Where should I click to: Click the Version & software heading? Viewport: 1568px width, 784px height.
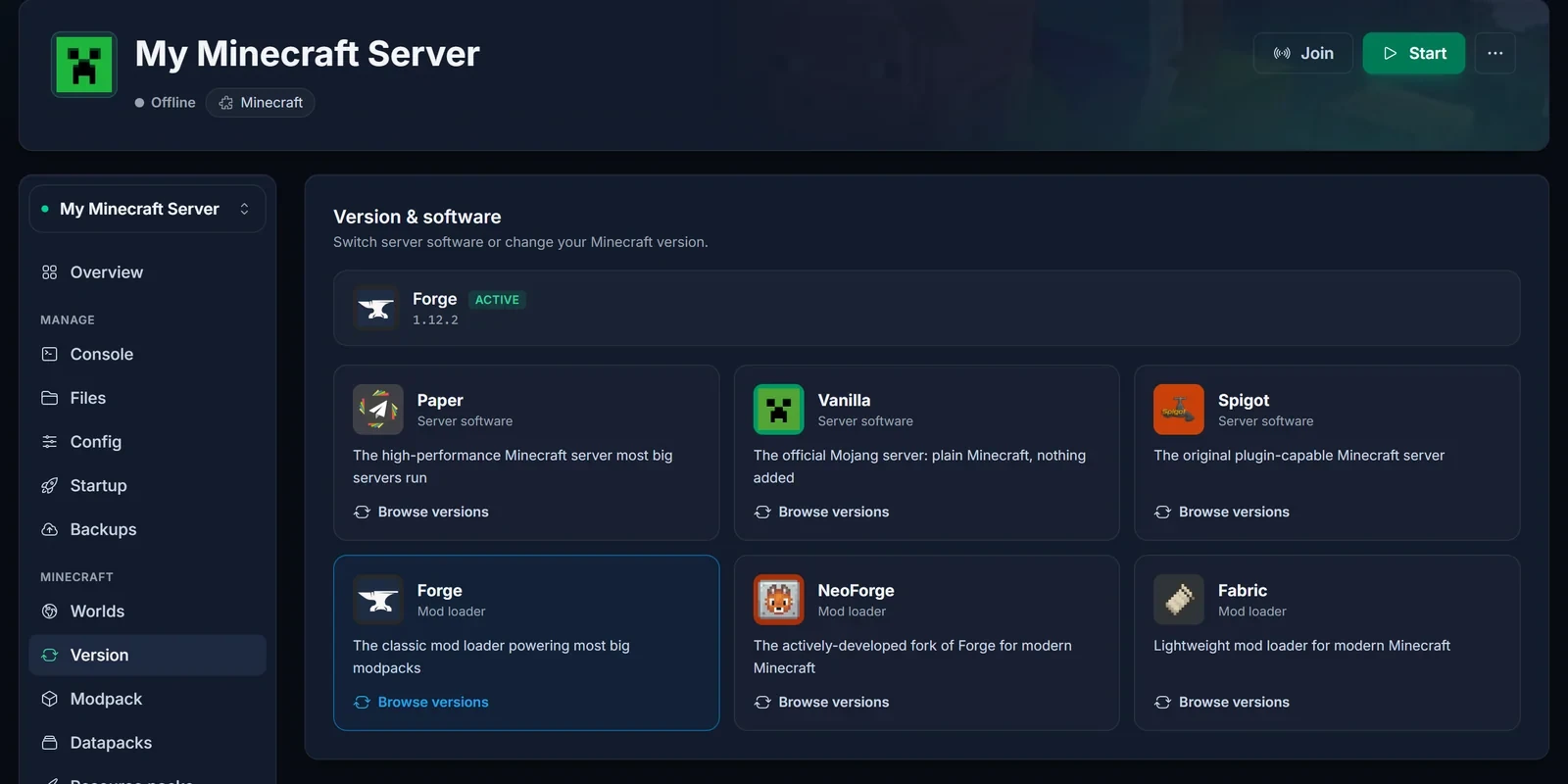(x=417, y=217)
